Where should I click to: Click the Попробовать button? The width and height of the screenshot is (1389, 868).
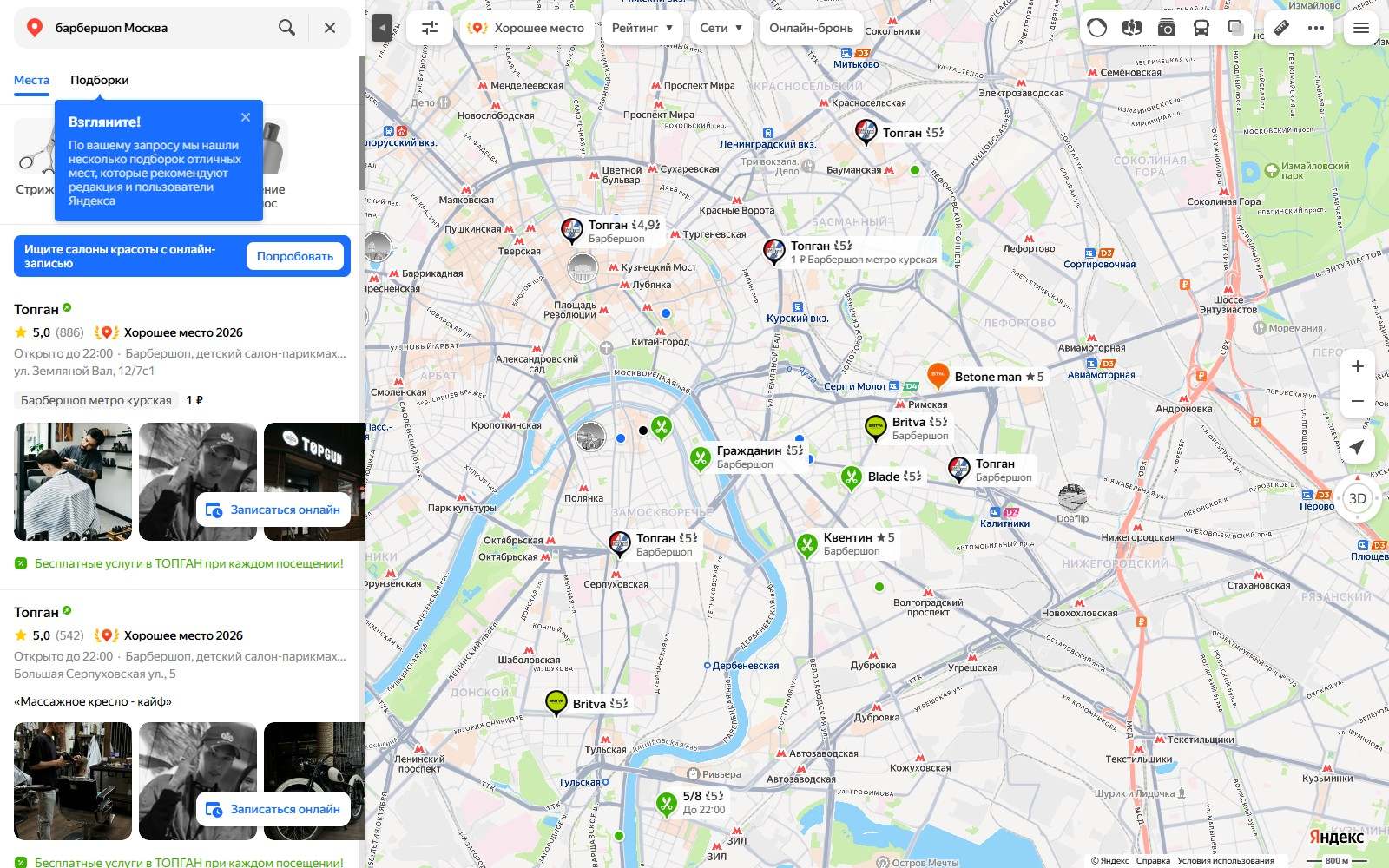tap(295, 256)
